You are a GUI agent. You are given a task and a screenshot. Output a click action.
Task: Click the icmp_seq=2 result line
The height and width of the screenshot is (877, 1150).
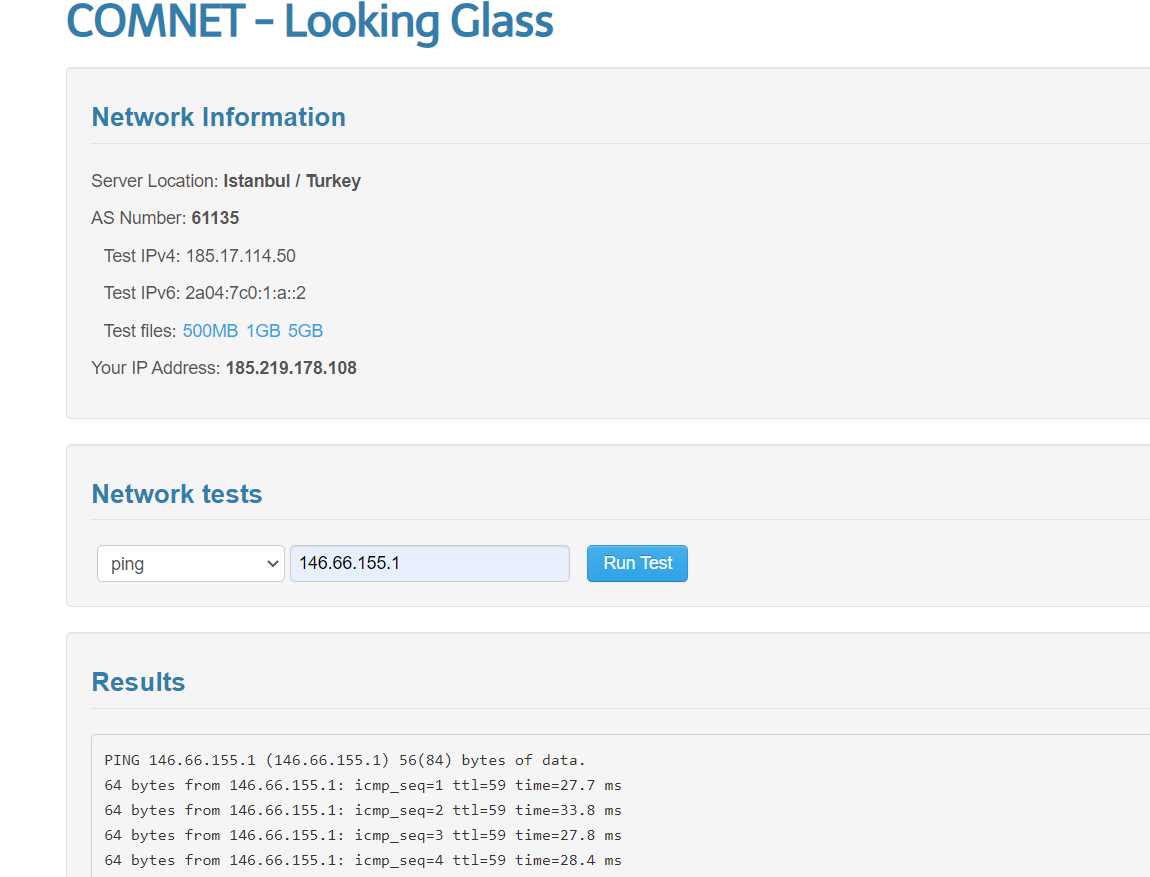362,810
